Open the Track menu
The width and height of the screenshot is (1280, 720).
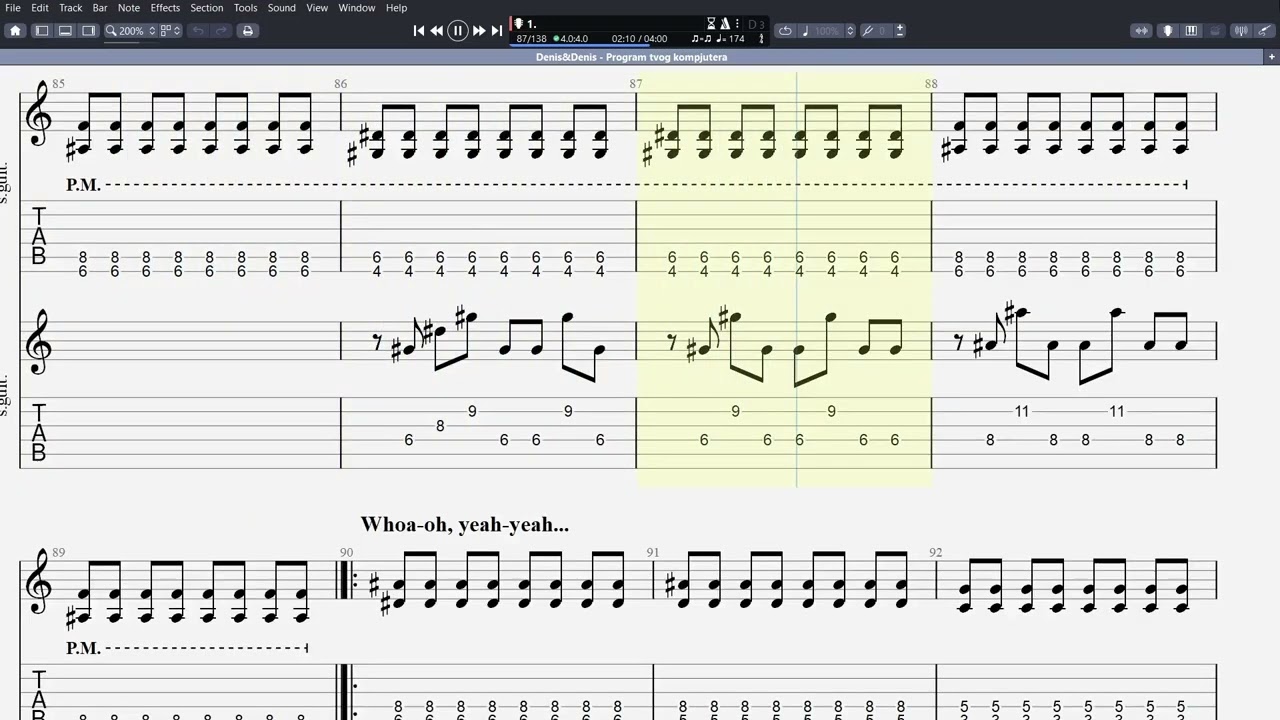pos(70,8)
